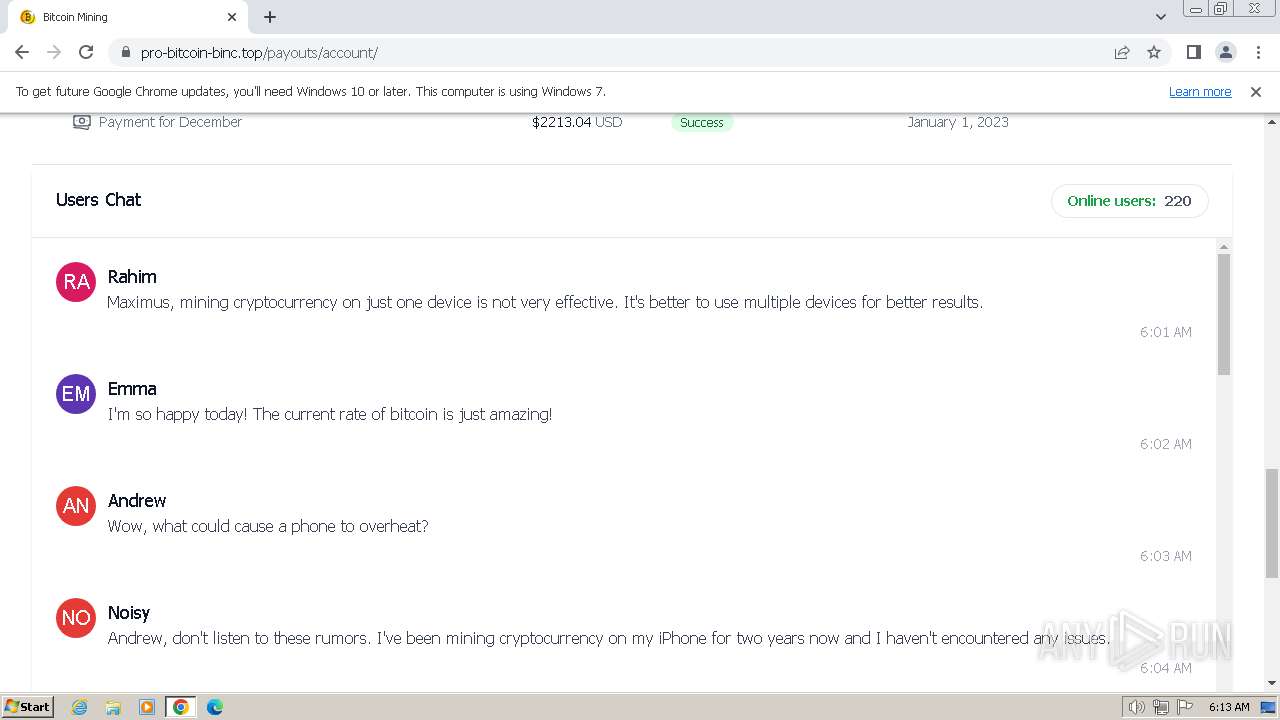Click the username Andrew
This screenshot has width=1280, height=720.
coord(137,501)
